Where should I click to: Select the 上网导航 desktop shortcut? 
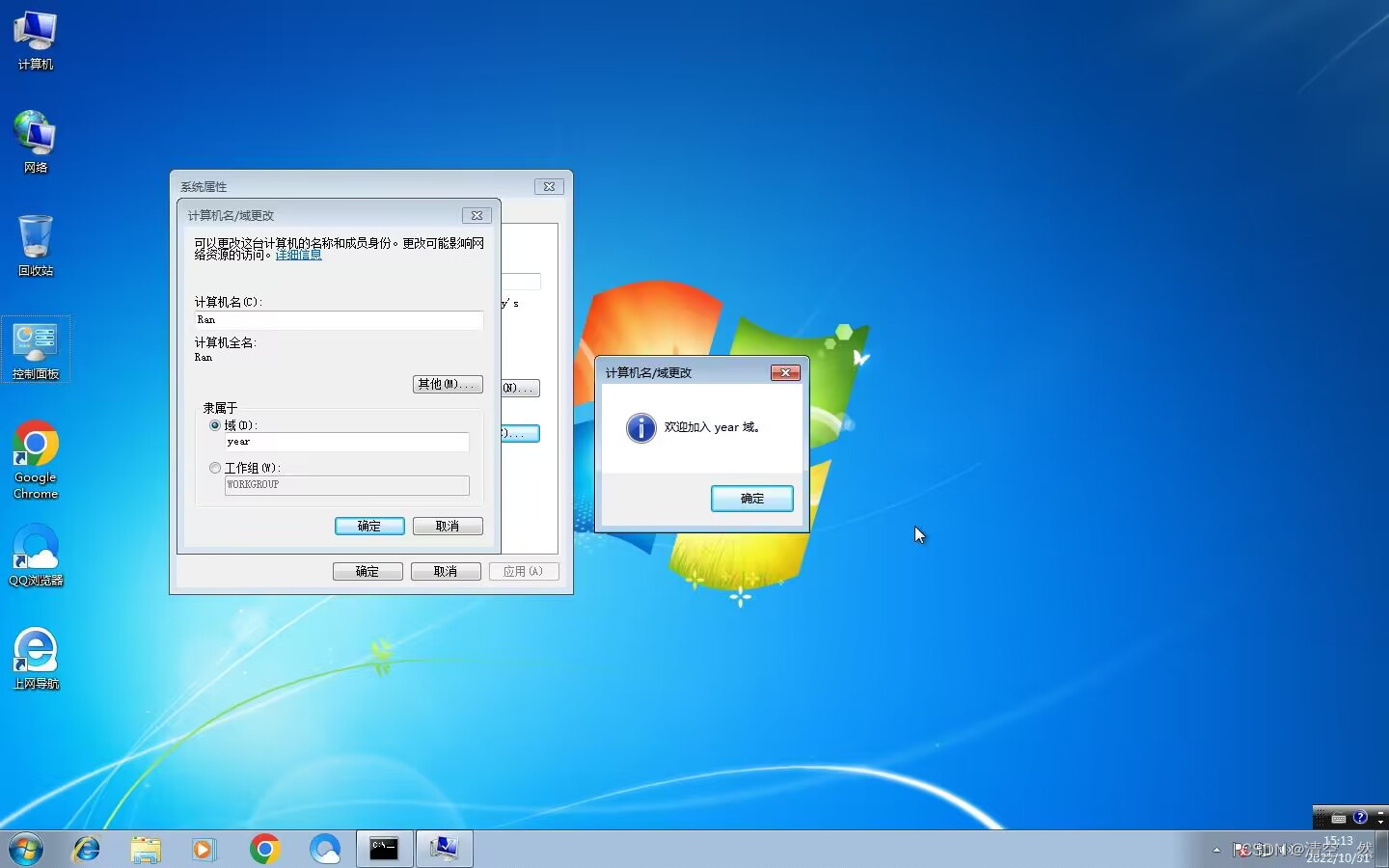pyautogui.click(x=36, y=658)
